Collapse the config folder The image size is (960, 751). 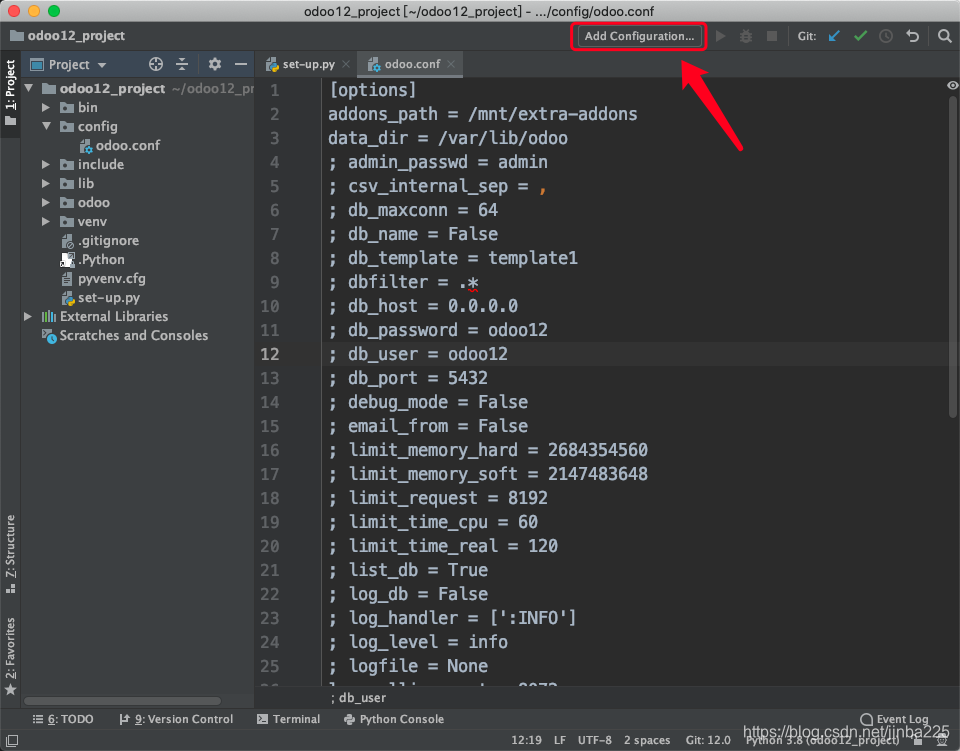(46, 126)
